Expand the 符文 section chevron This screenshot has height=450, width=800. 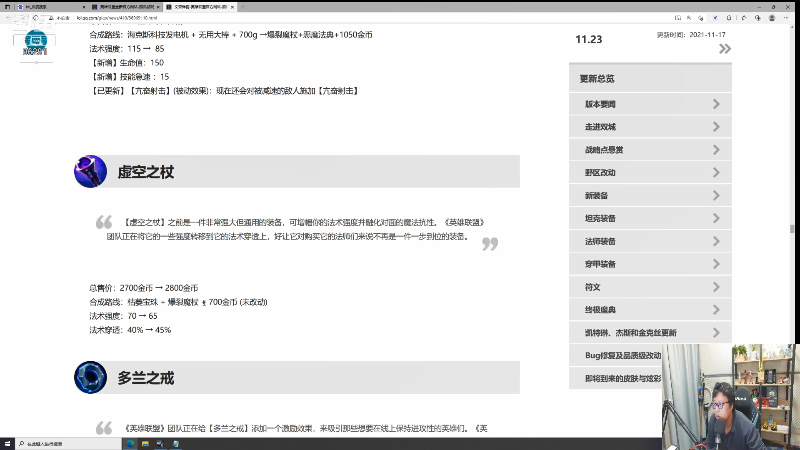click(x=716, y=287)
